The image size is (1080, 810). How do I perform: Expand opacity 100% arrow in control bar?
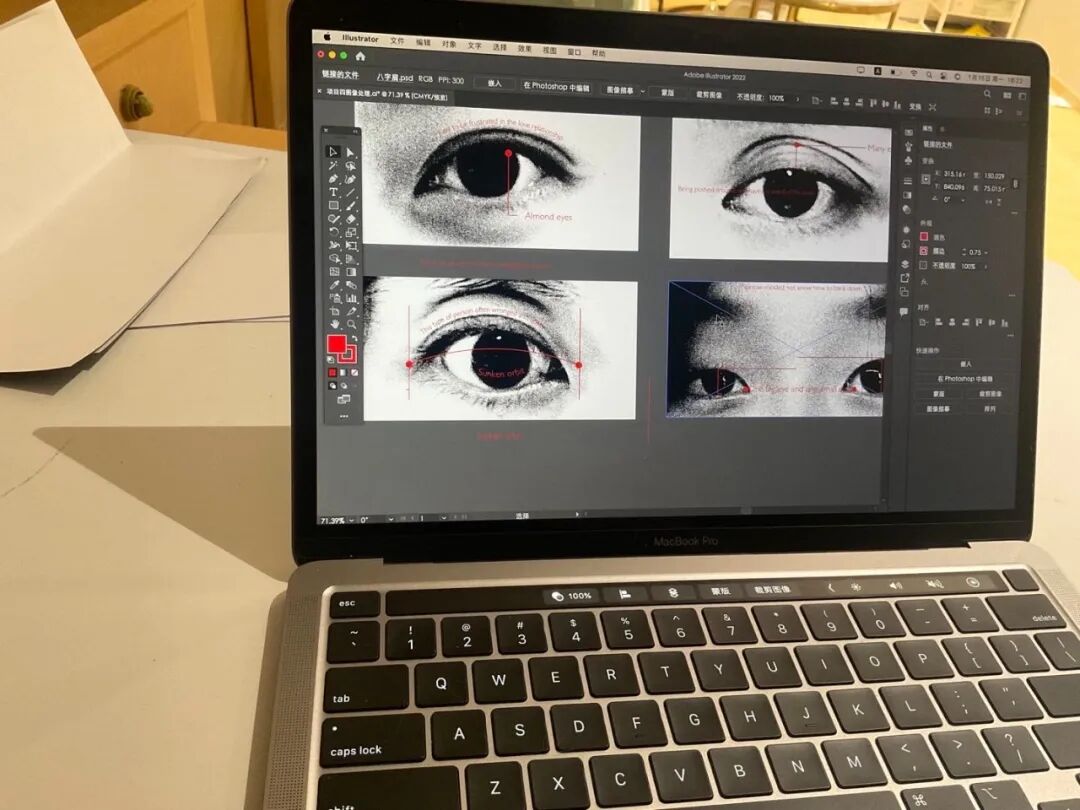point(798,99)
